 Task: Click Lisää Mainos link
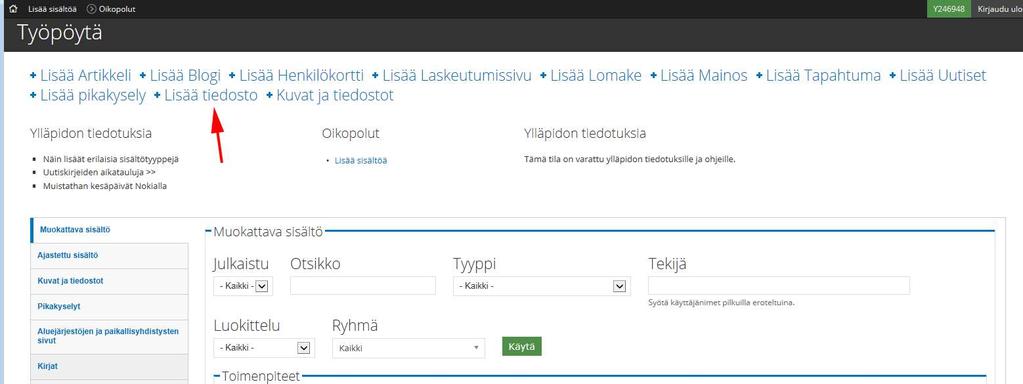pyautogui.click(x=703, y=75)
